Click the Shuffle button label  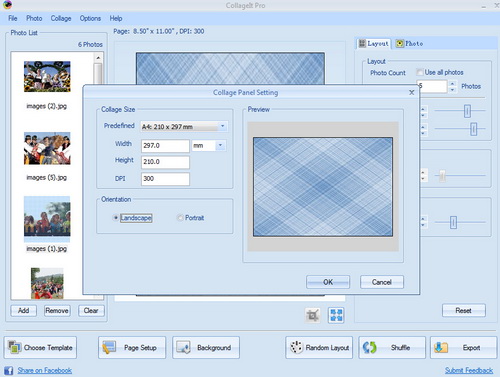[x=400, y=348]
